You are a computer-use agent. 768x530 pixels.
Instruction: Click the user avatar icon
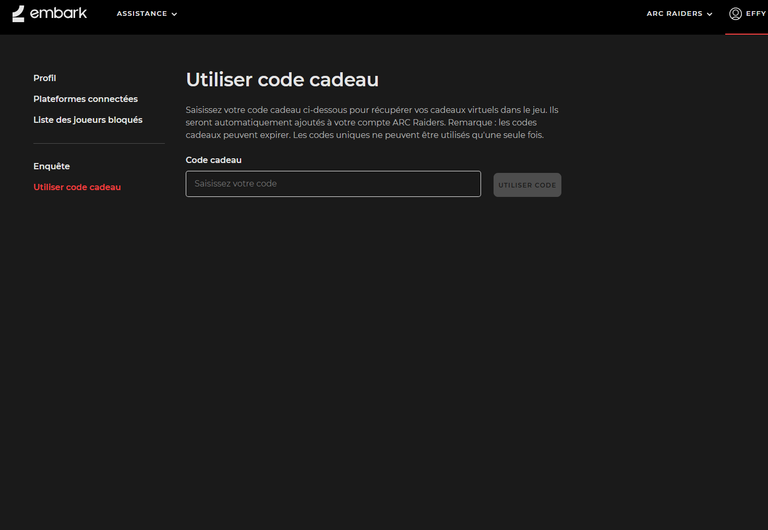coord(735,14)
